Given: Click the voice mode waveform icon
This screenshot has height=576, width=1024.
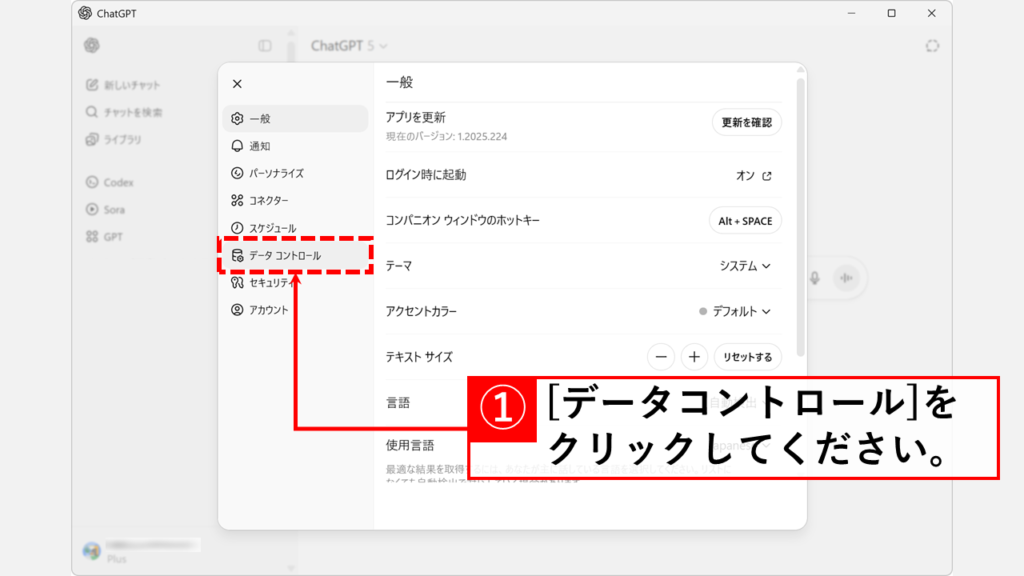Looking at the screenshot, I should [x=846, y=278].
